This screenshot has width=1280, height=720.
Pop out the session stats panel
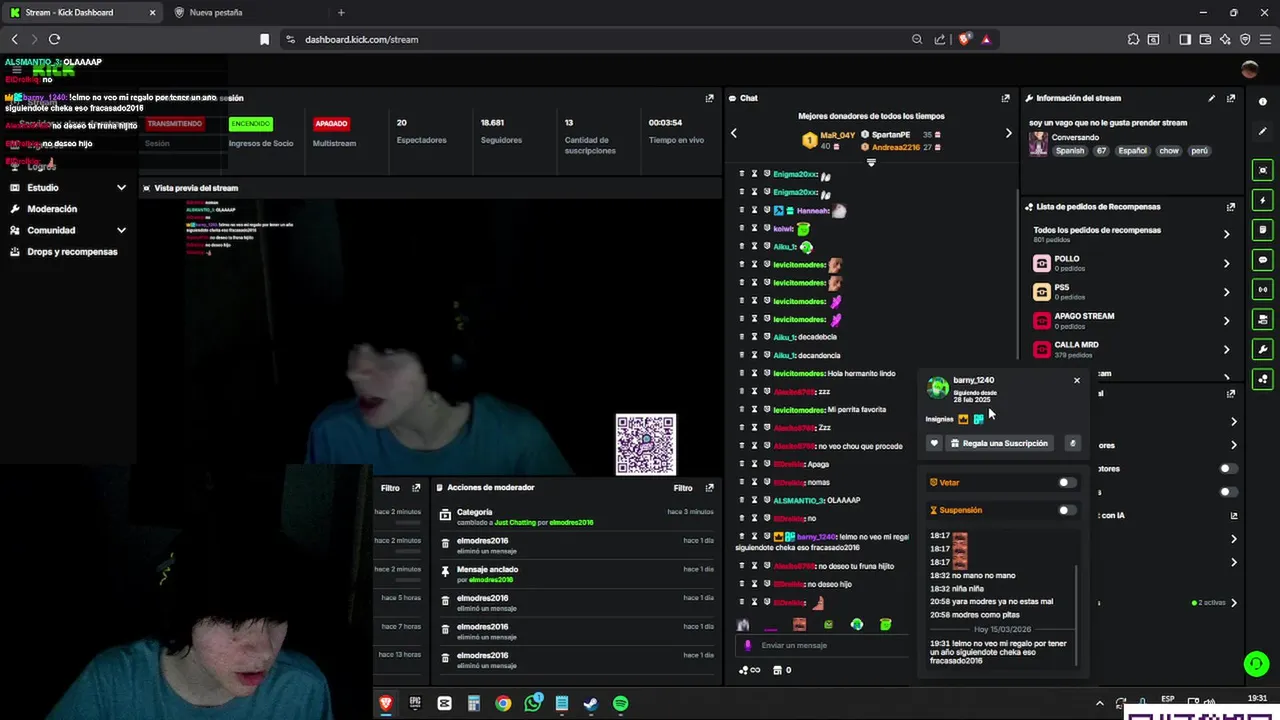point(710,98)
